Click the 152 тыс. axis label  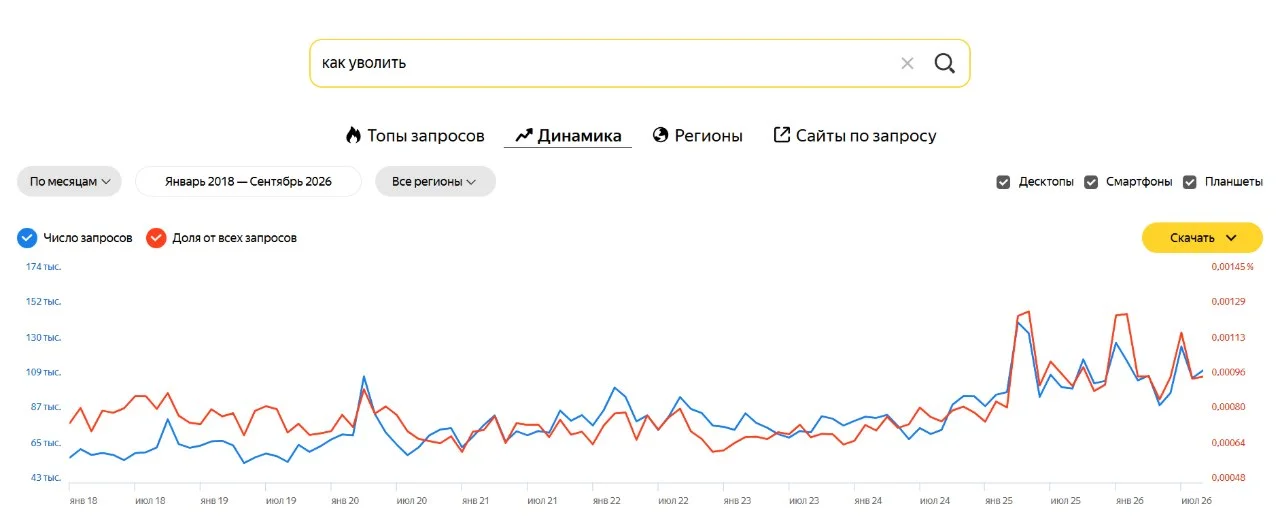pos(44,301)
